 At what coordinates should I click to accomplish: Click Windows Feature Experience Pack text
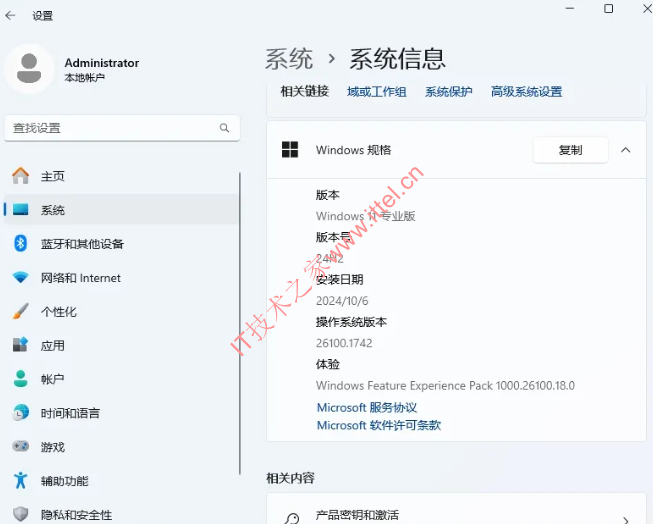[x=445, y=386]
